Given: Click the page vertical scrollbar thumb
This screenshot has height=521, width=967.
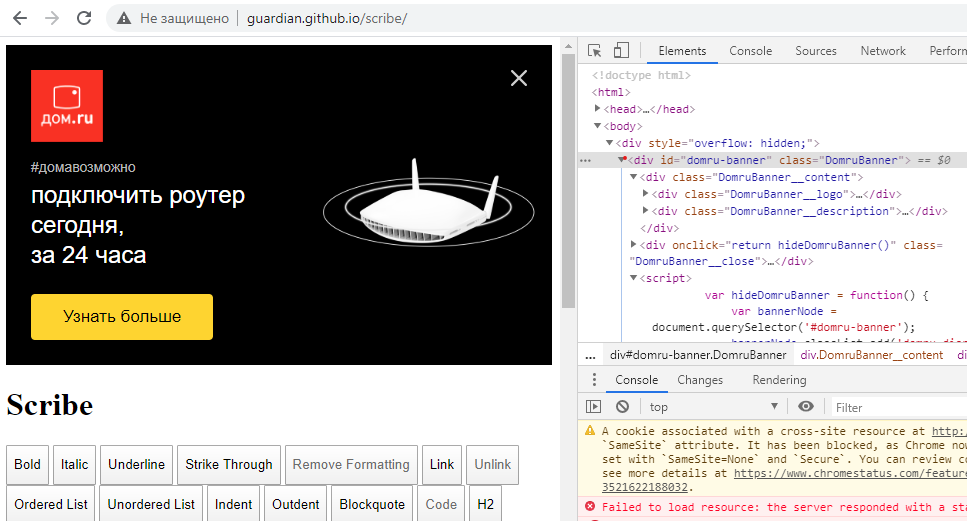Looking at the screenshot, I should 568,180.
